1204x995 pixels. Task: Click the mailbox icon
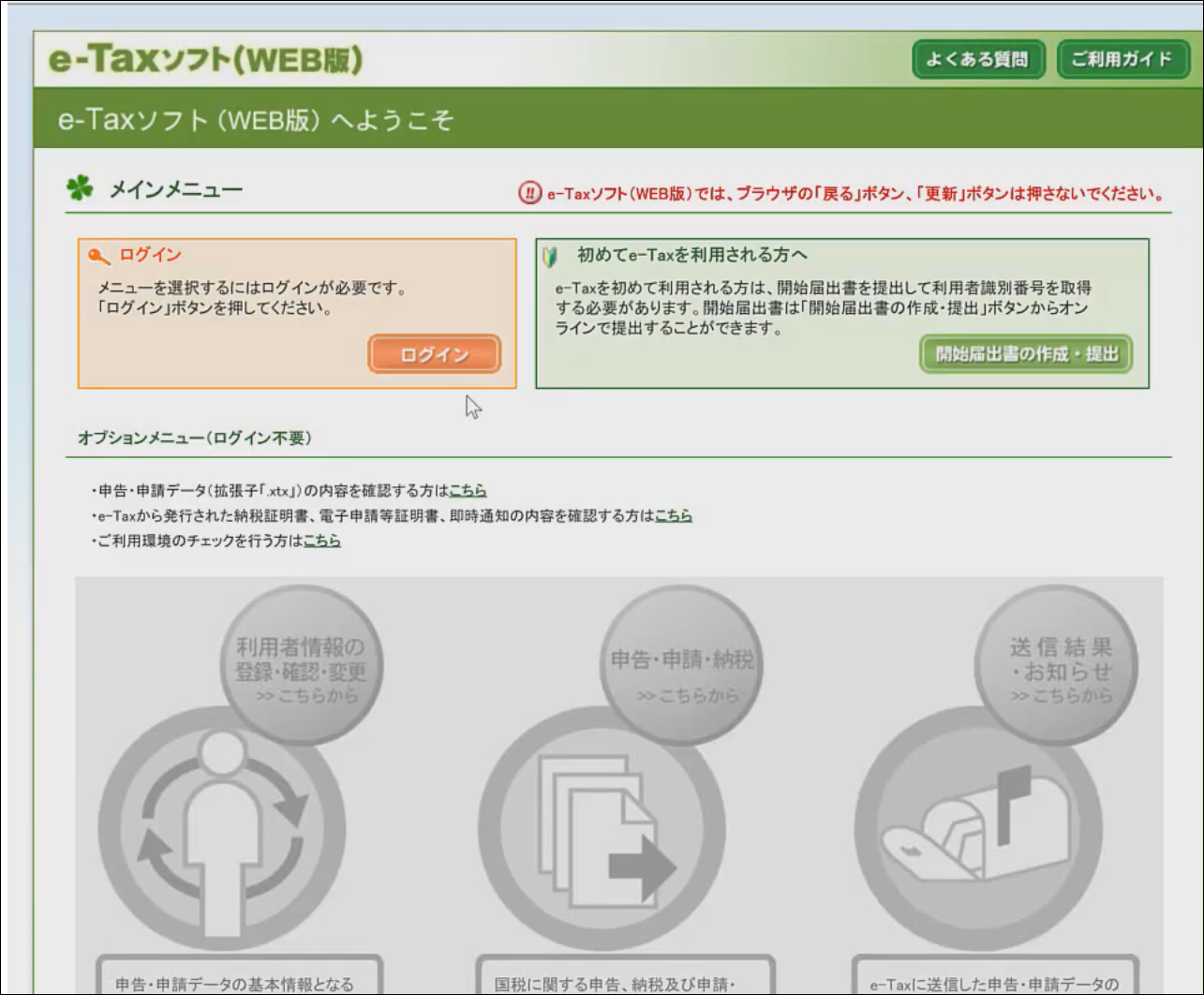978,830
